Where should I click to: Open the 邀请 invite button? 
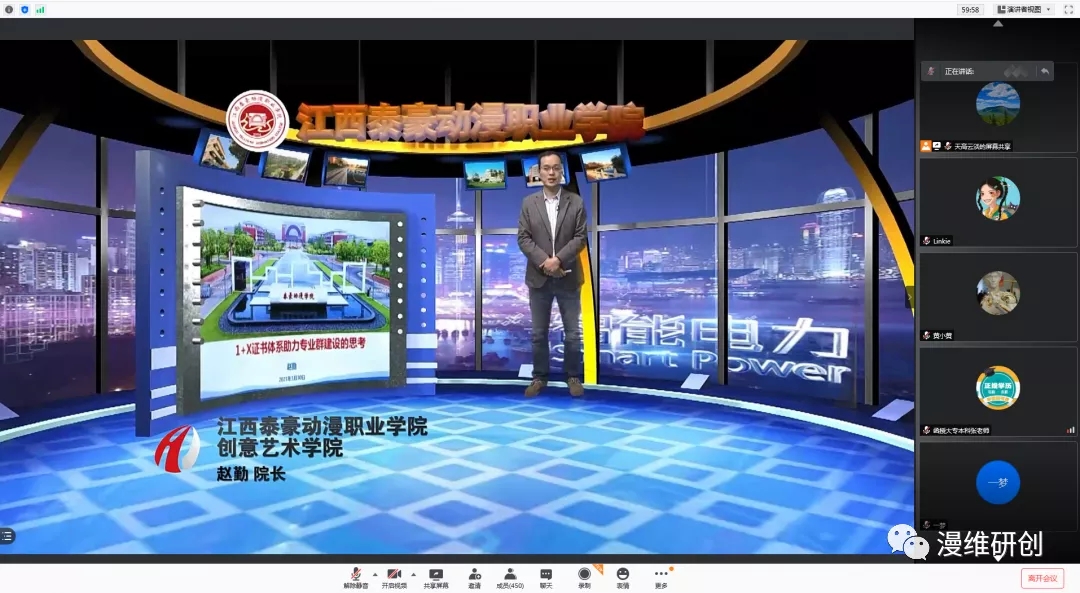[x=475, y=578]
